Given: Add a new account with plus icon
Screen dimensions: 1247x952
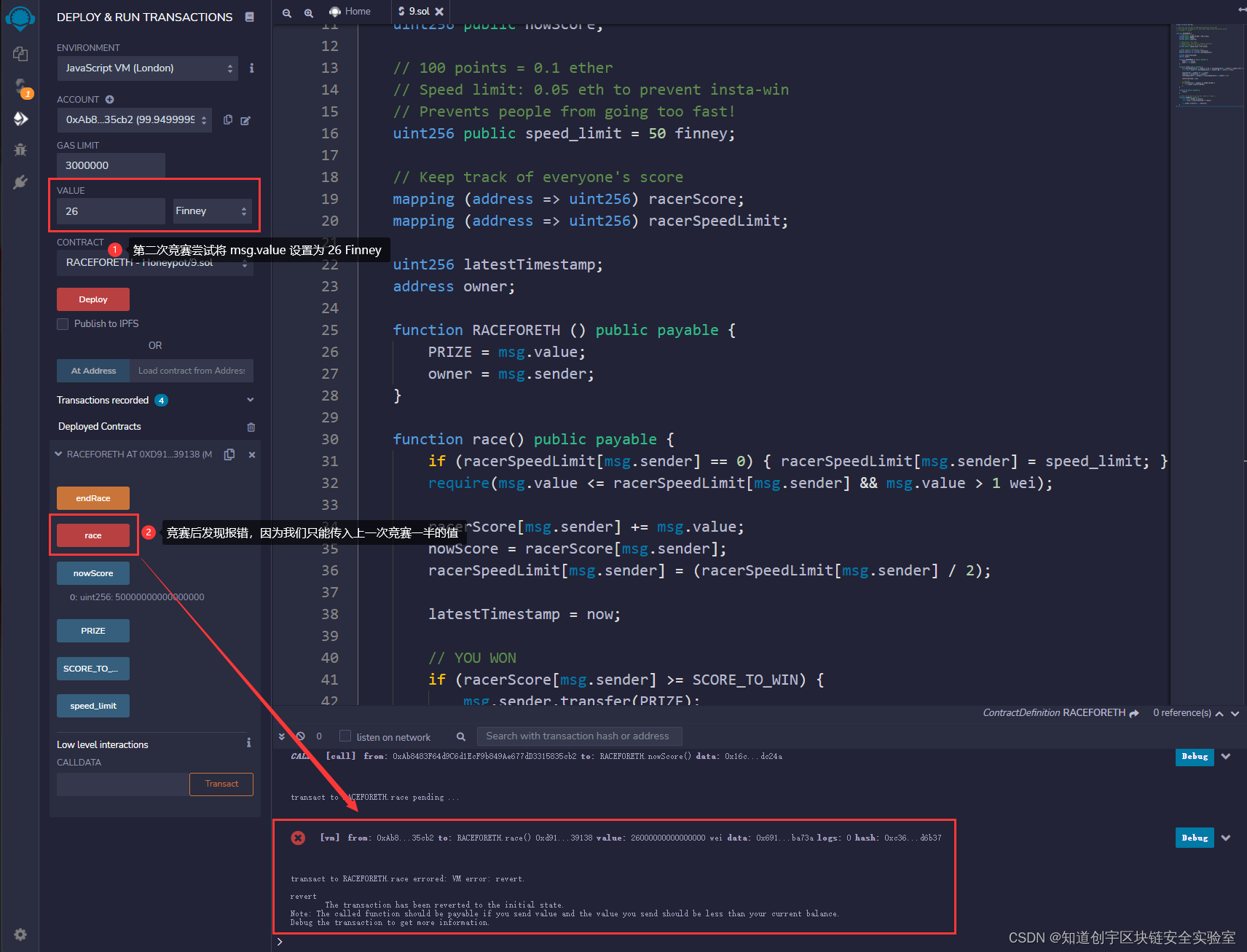Looking at the screenshot, I should [109, 99].
